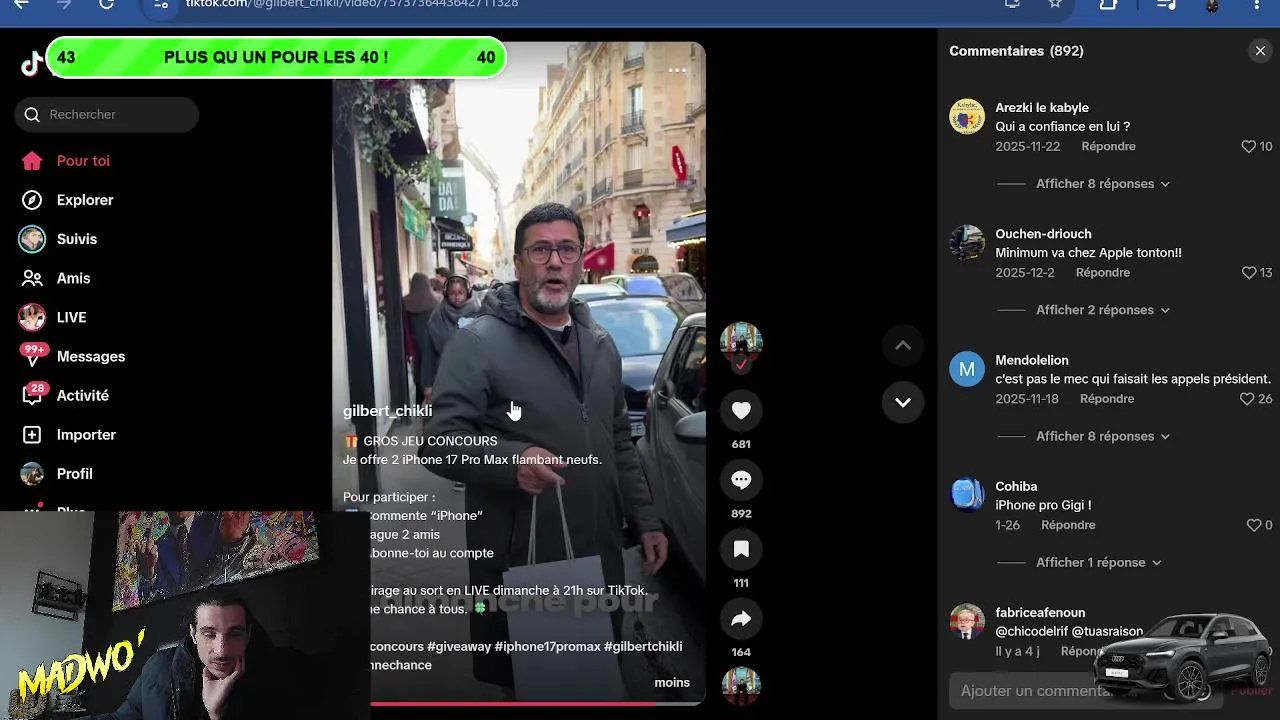
Task: Like the video with the heart icon
Action: tap(741, 410)
